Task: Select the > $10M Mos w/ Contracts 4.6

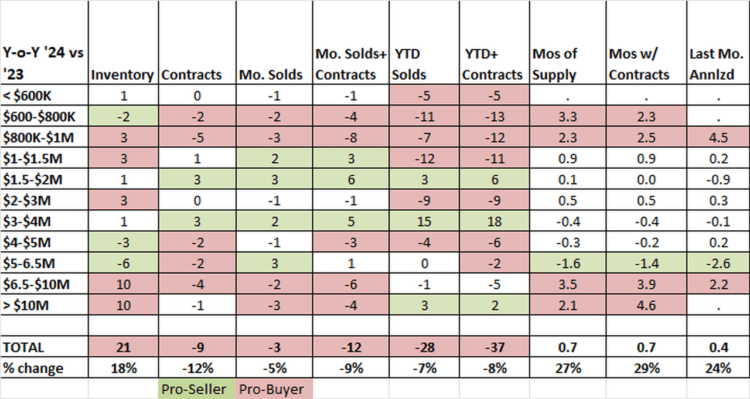Action: tap(646, 305)
